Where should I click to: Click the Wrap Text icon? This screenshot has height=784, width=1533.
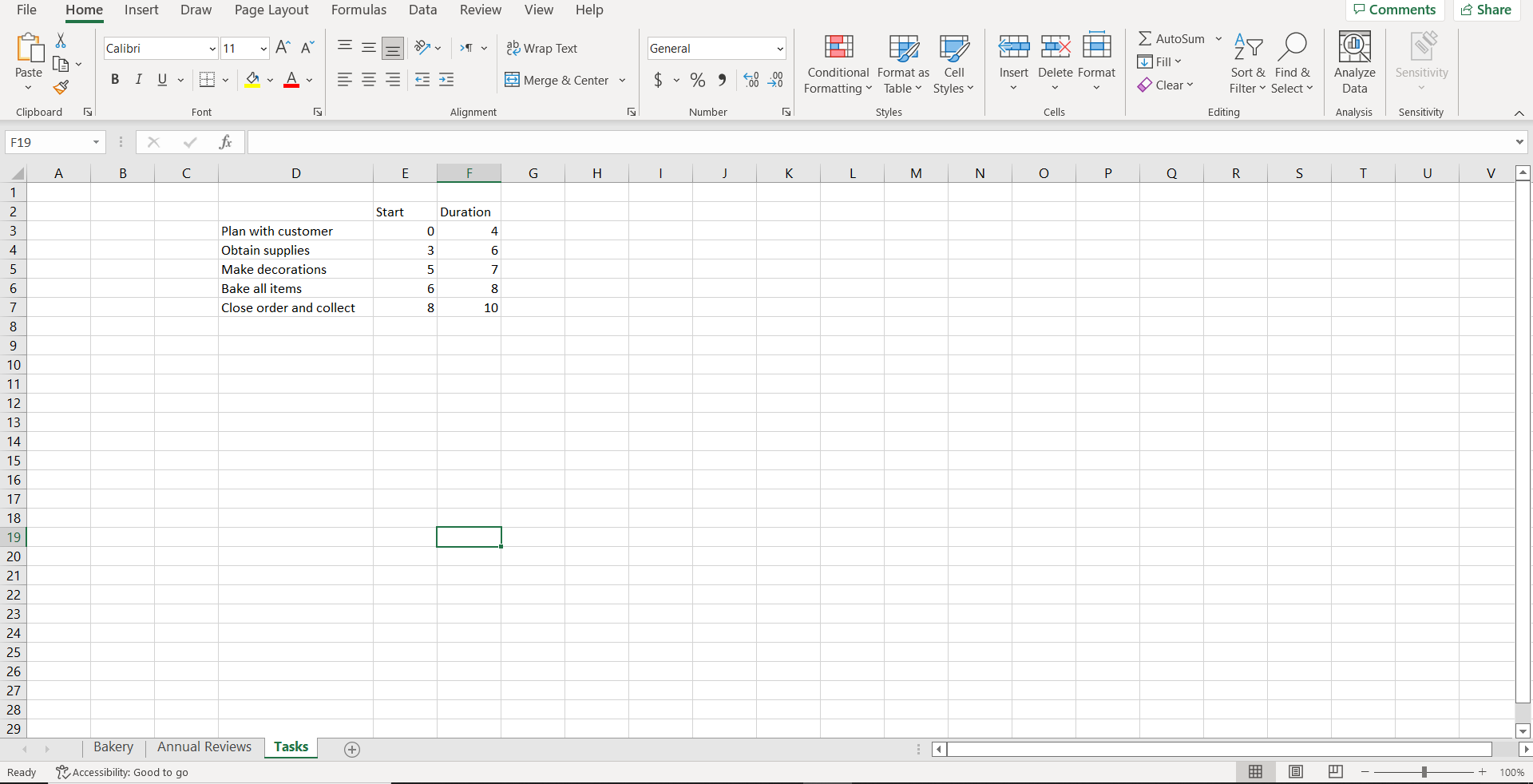514,49
